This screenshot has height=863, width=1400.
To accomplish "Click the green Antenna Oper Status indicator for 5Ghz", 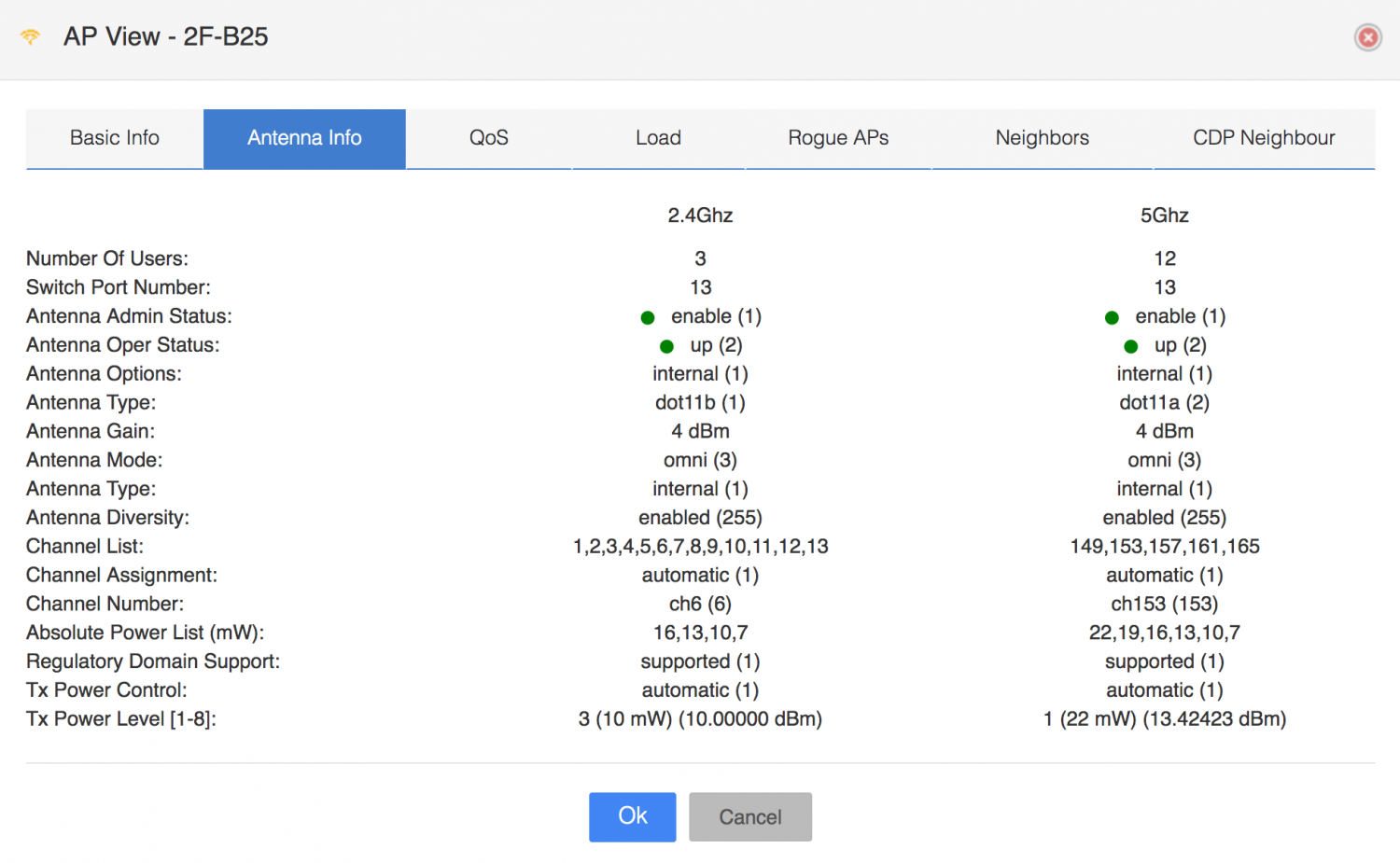I will coord(1130,346).
